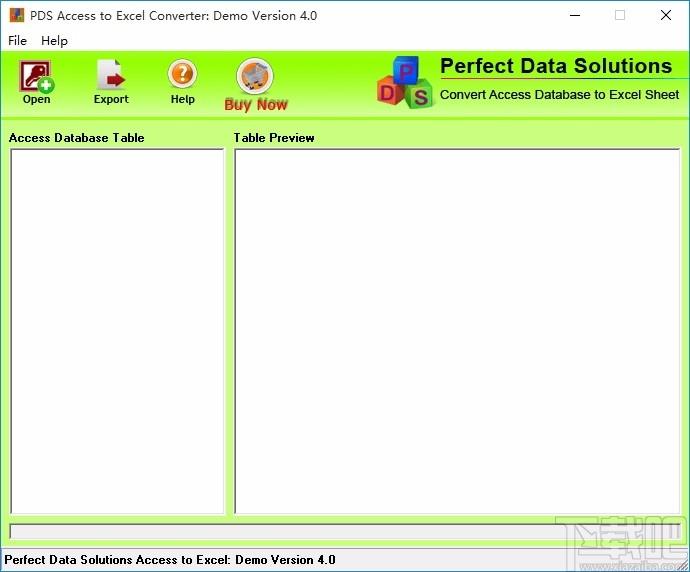Click inside the Table Preview pane
Image resolution: width=690 pixels, height=572 pixels.
[x=457, y=331]
